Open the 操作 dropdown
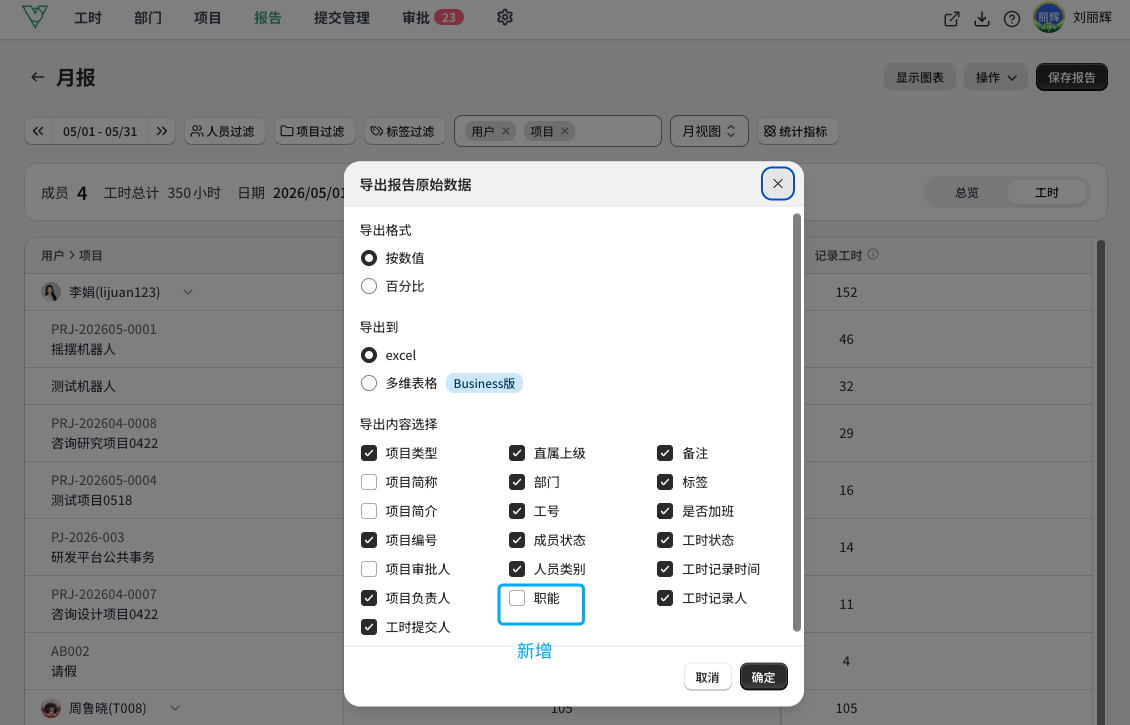 pyautogui.click(x=995, y=77)
